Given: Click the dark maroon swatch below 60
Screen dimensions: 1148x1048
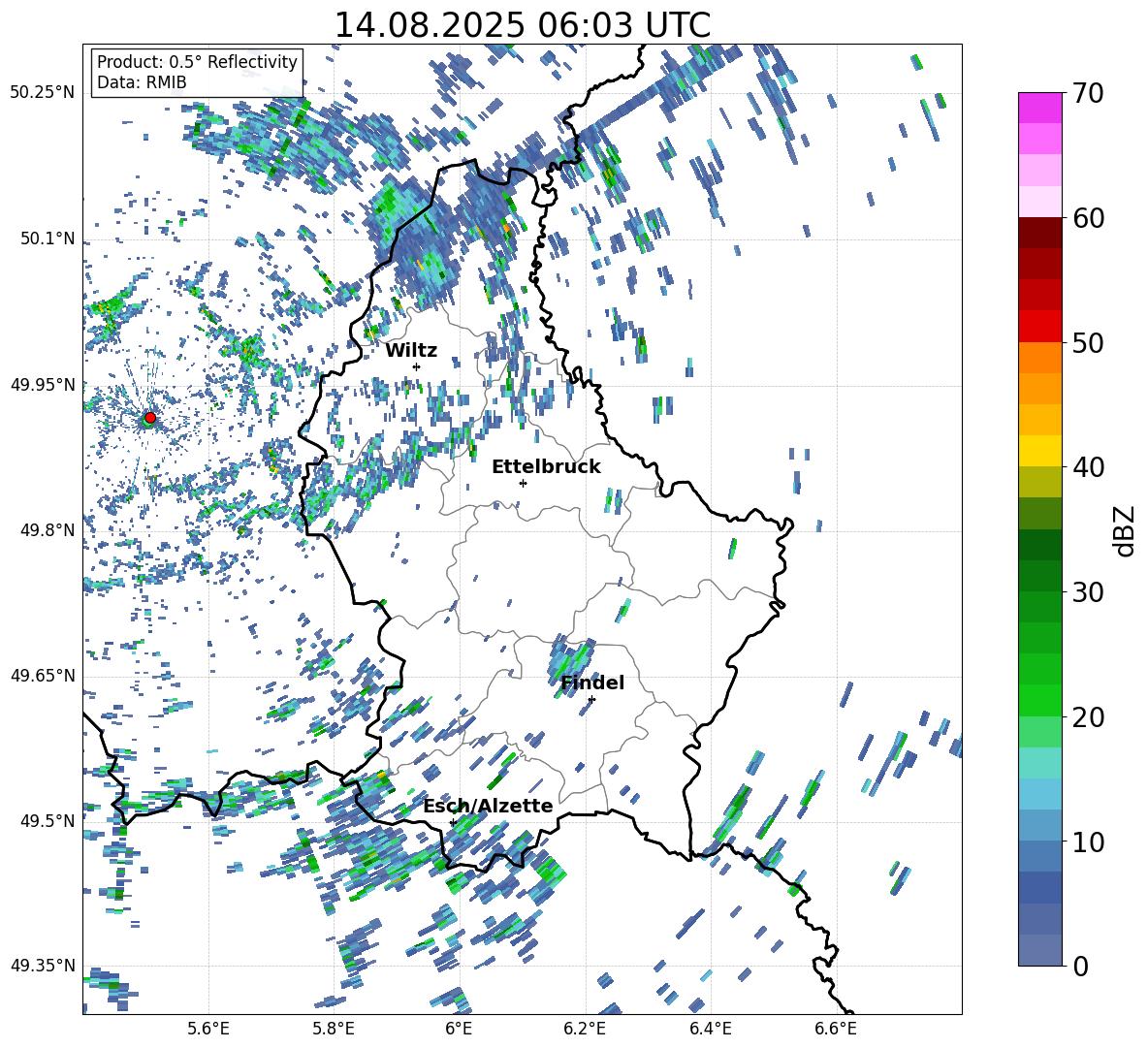Looking at the screenshot, I should pos(1040,233).
